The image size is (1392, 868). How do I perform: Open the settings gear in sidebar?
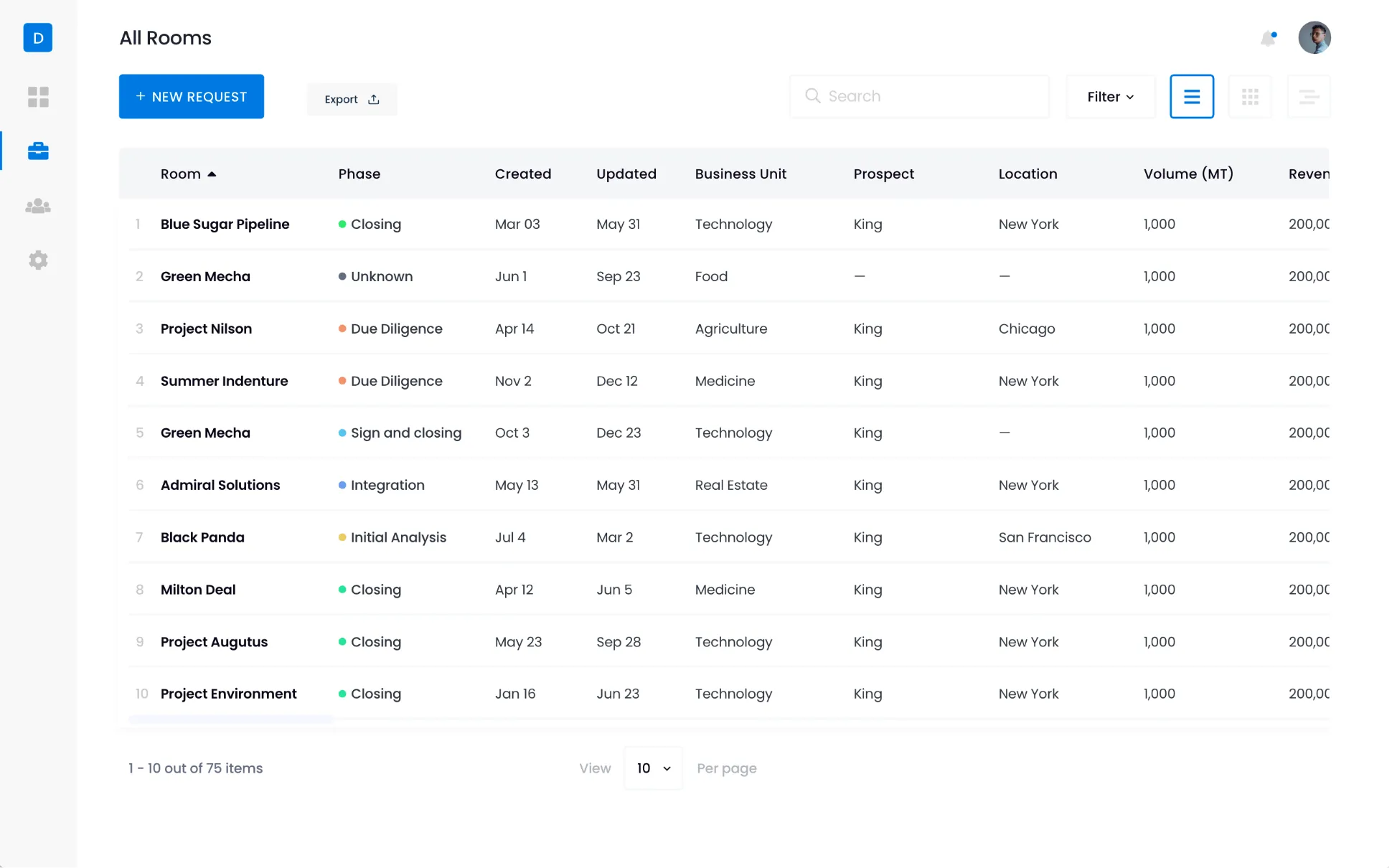tap(38, 260)
